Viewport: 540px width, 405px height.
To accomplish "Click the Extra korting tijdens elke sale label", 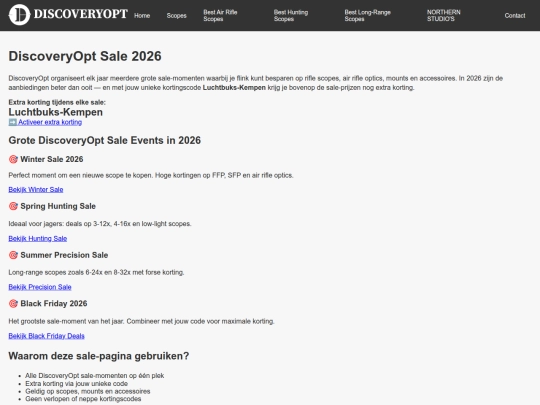I will (57, 102).
